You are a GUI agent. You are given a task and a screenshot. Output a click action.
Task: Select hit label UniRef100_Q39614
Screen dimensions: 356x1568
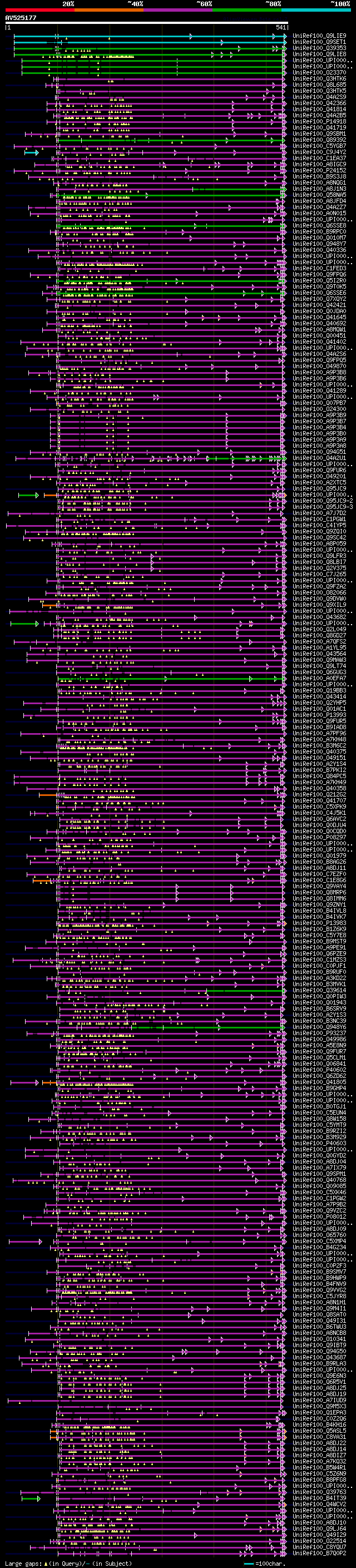point(319,990)
